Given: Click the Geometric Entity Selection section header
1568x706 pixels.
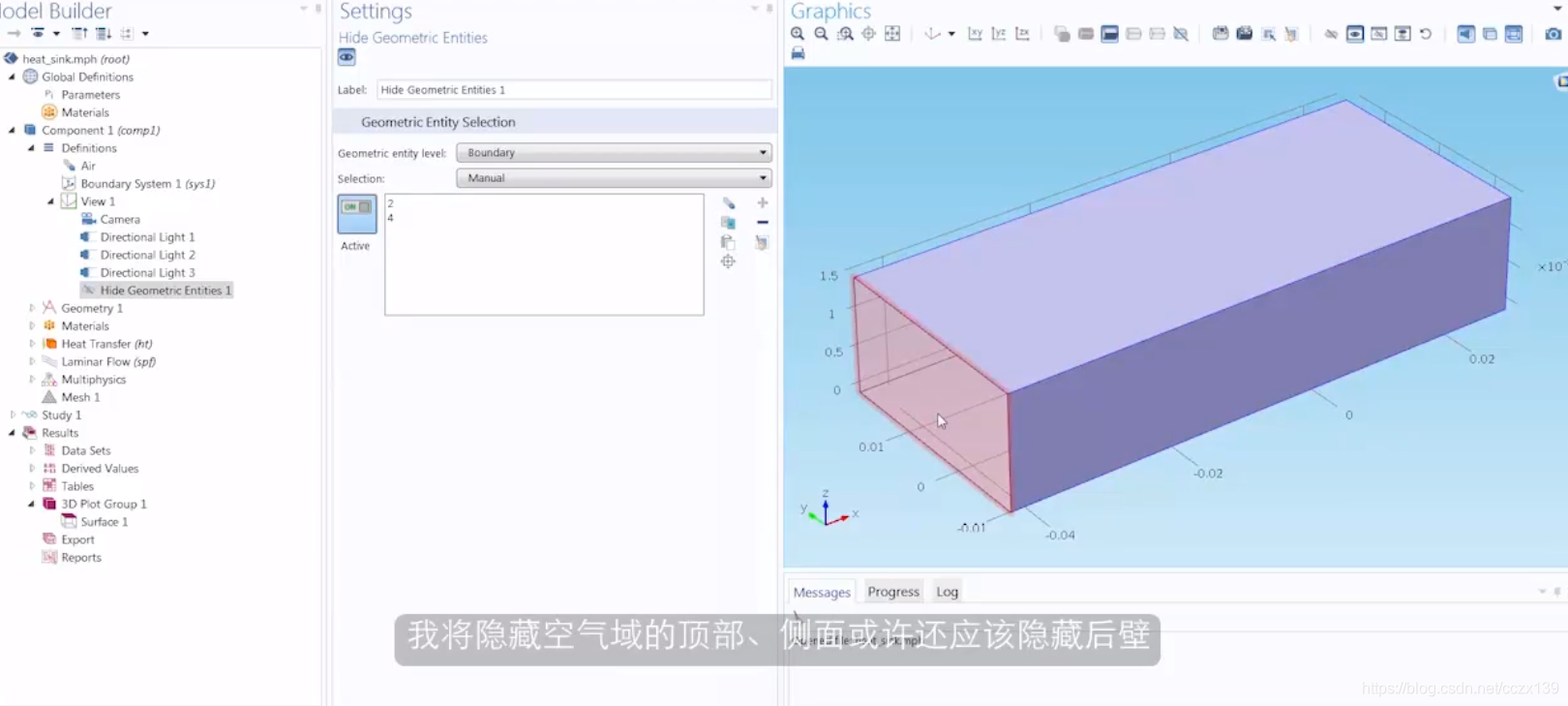Looking at the screenshot, I should [x=555, y=122].
